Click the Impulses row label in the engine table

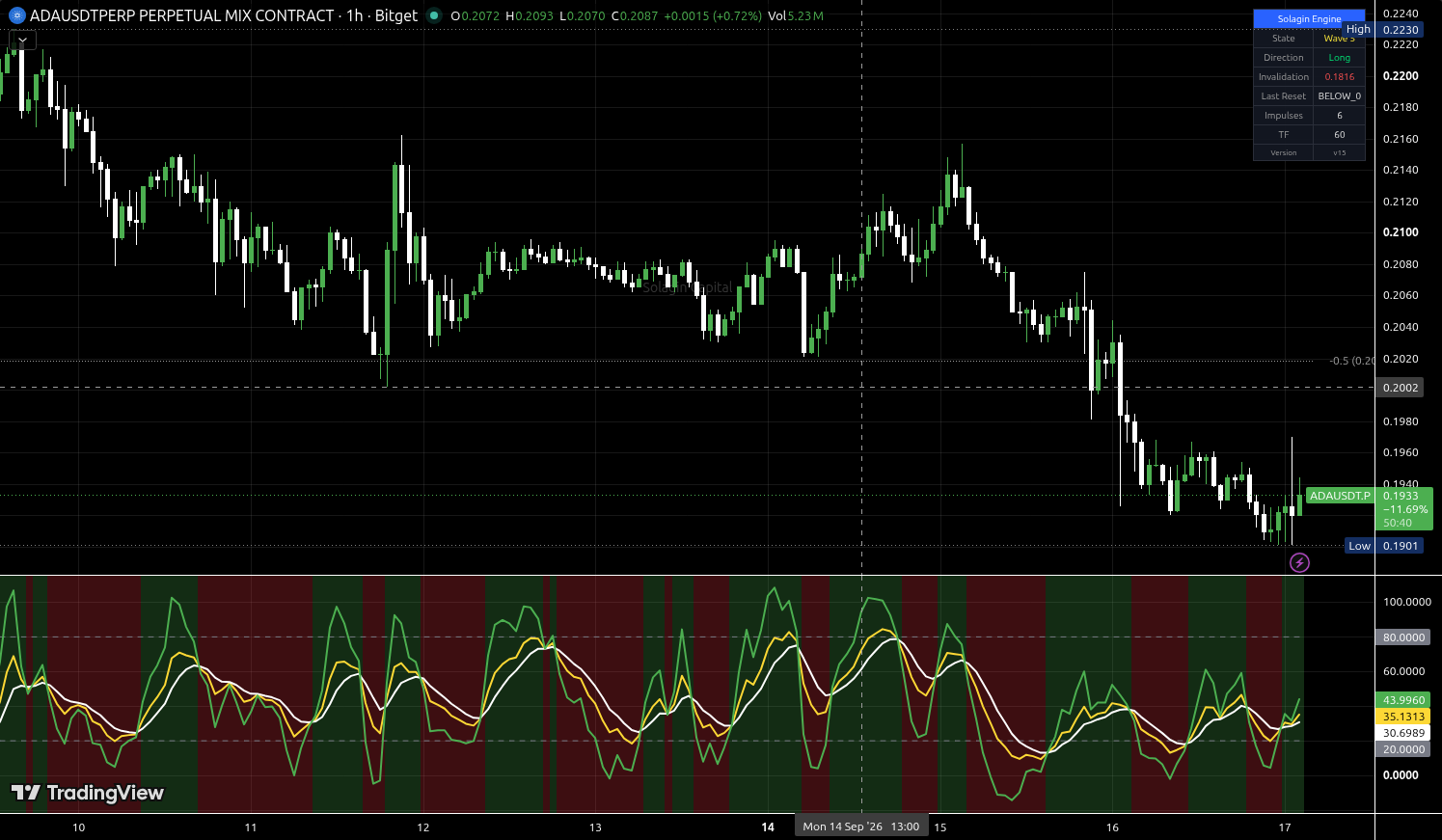1283,116
